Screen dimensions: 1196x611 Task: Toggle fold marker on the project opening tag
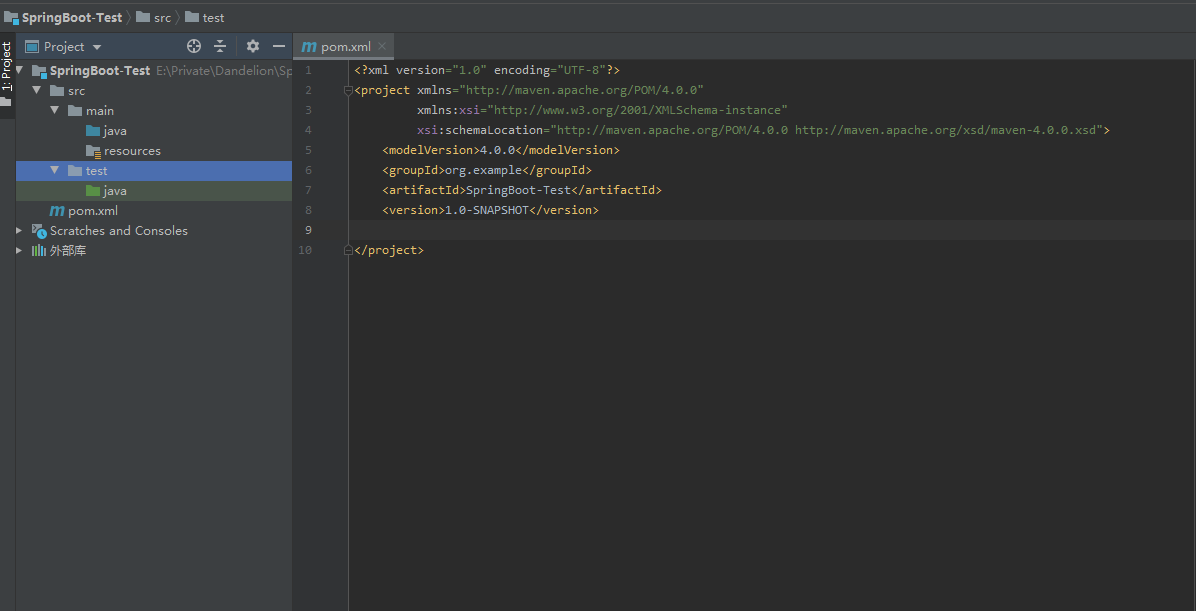click(x=347, y=90)
